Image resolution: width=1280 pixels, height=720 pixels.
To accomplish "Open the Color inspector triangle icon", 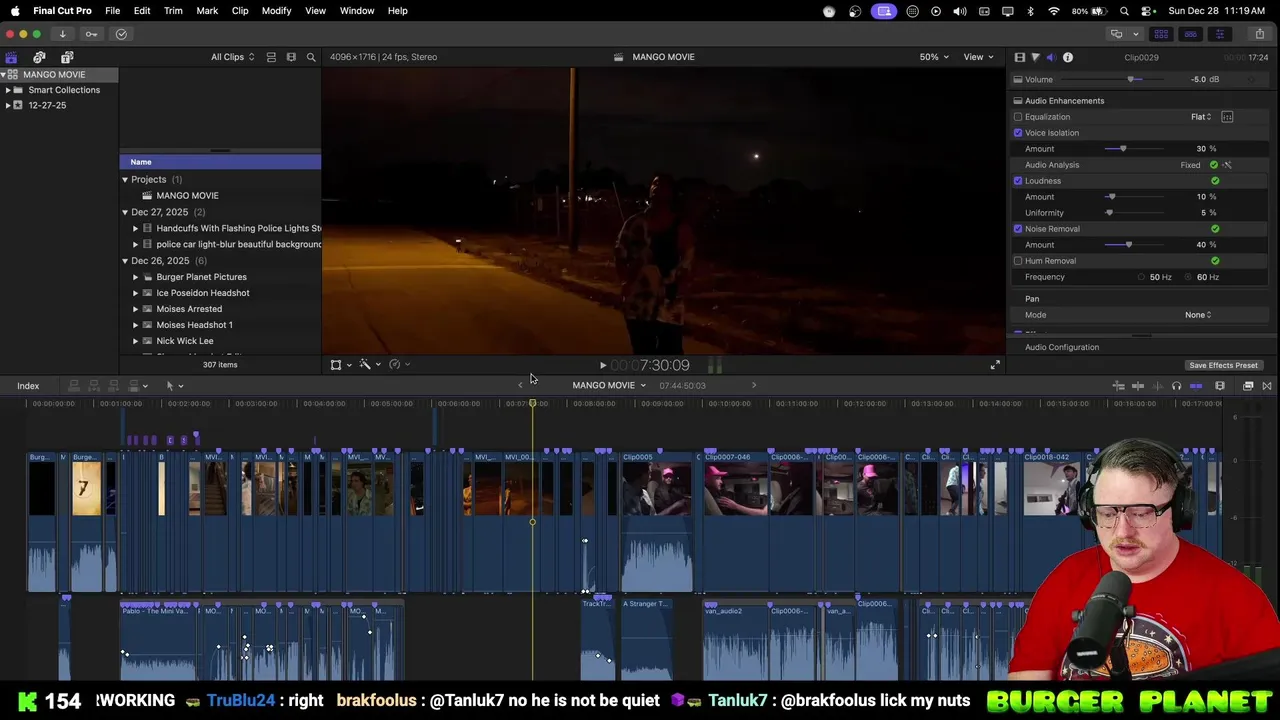I will point(1035,57).
